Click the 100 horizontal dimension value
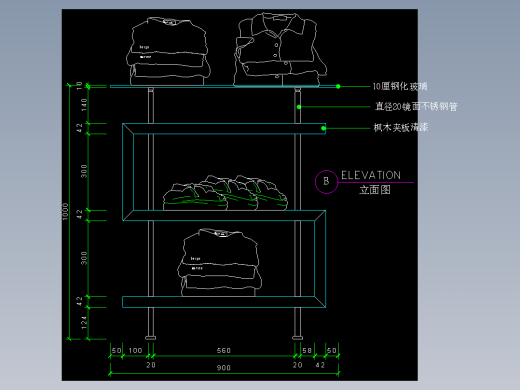520x390 pixels. (x=135, y=350)
